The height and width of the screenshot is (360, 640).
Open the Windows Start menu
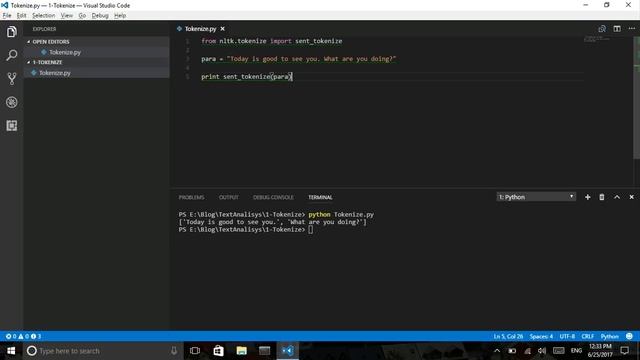(x=11, y=351)
